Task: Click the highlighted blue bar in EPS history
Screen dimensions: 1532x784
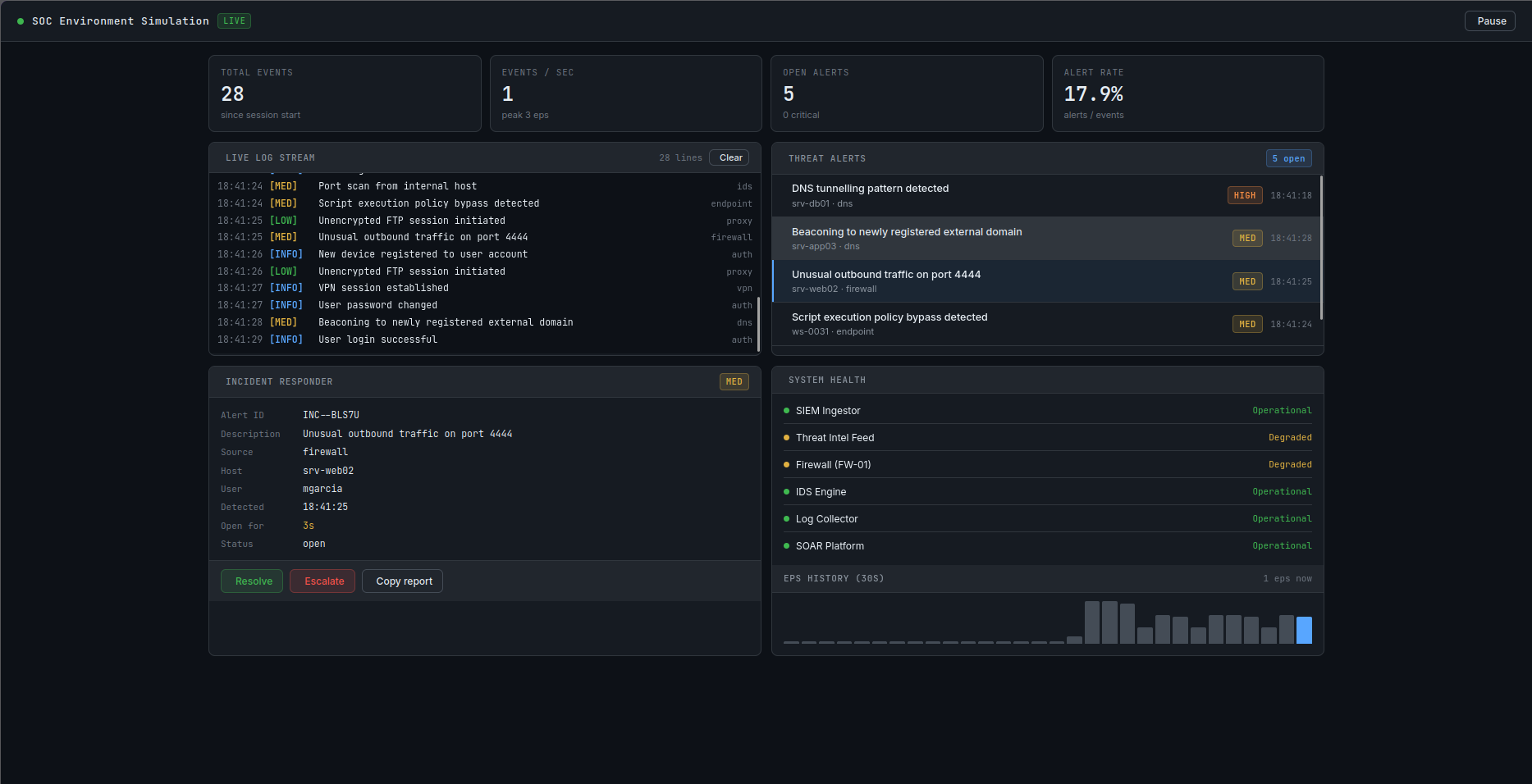Action: 1304,630
